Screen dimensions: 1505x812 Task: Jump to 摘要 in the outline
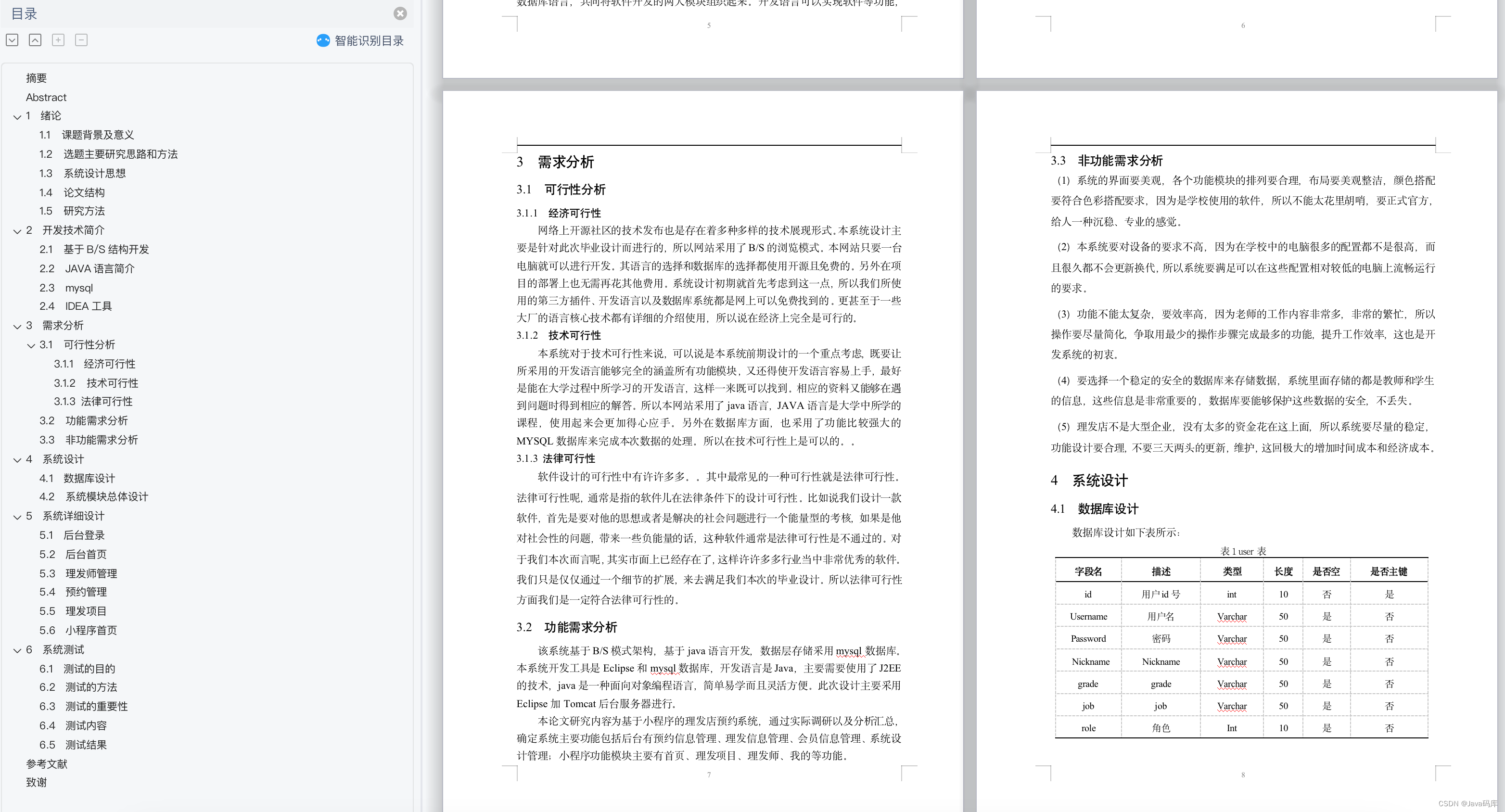pos(36,78)
